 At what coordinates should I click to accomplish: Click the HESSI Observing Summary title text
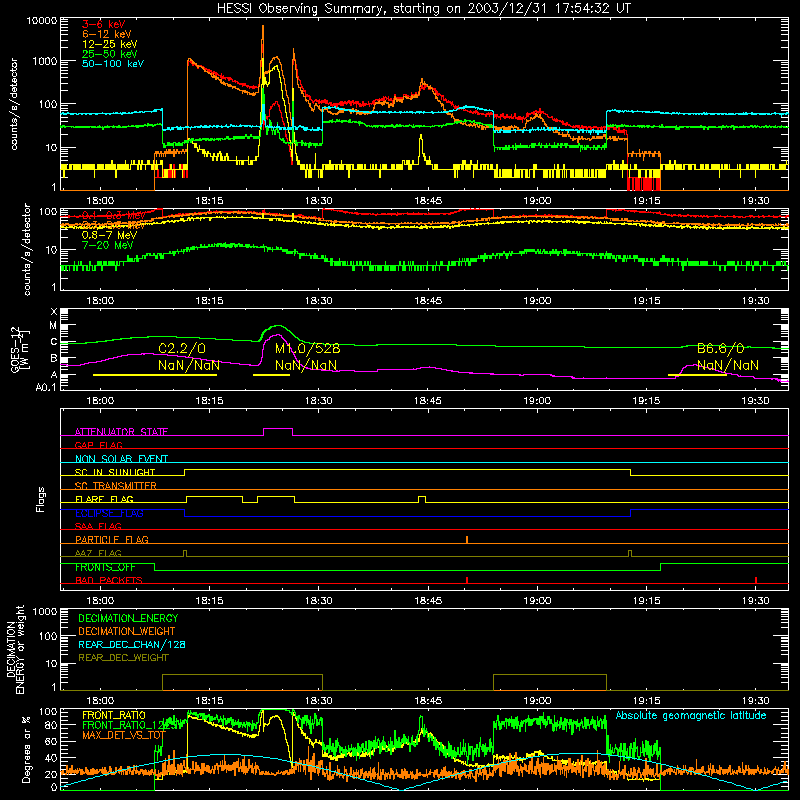424,8
